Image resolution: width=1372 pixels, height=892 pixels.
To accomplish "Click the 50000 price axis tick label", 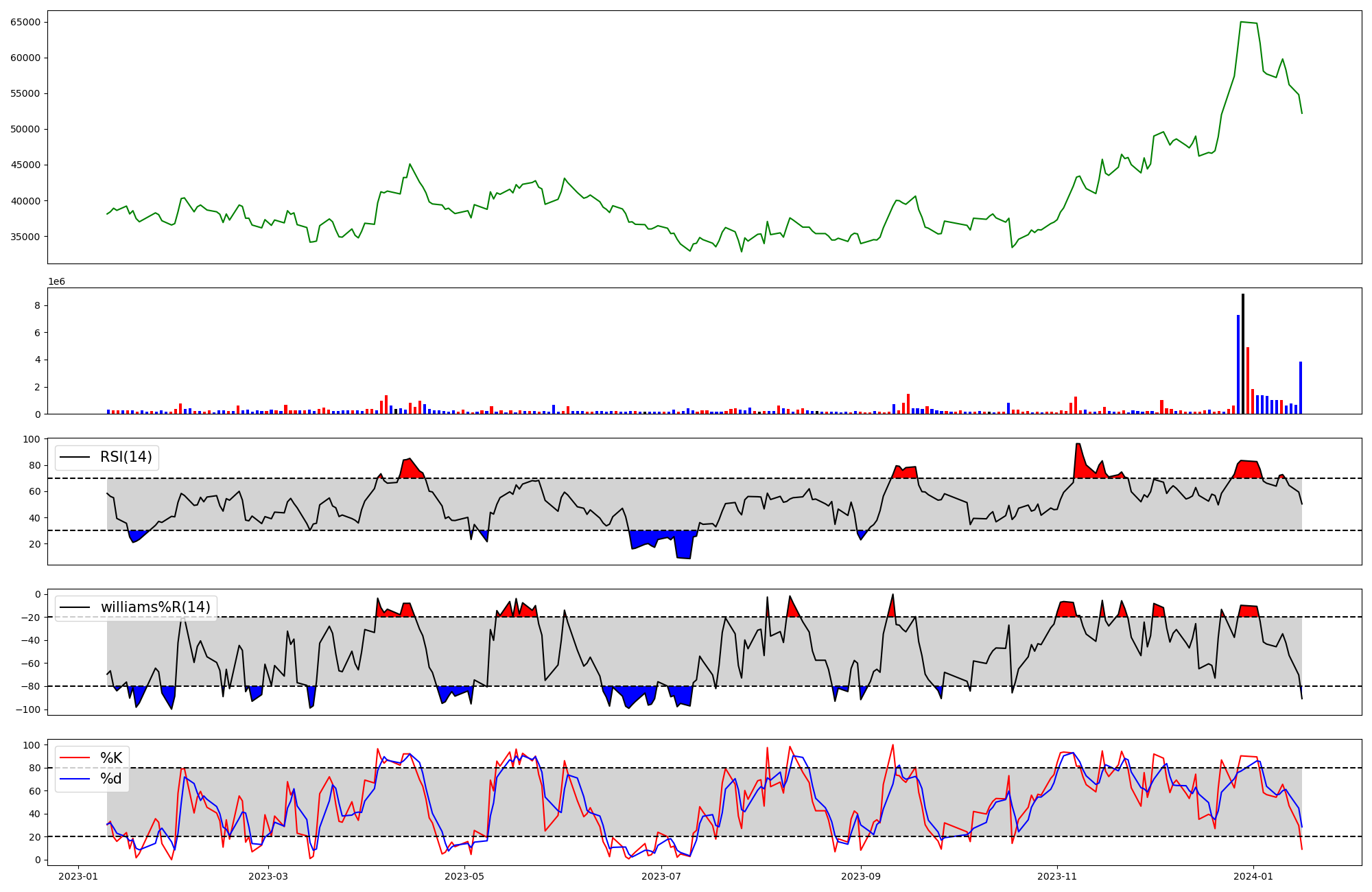I will tap(25, 129).
